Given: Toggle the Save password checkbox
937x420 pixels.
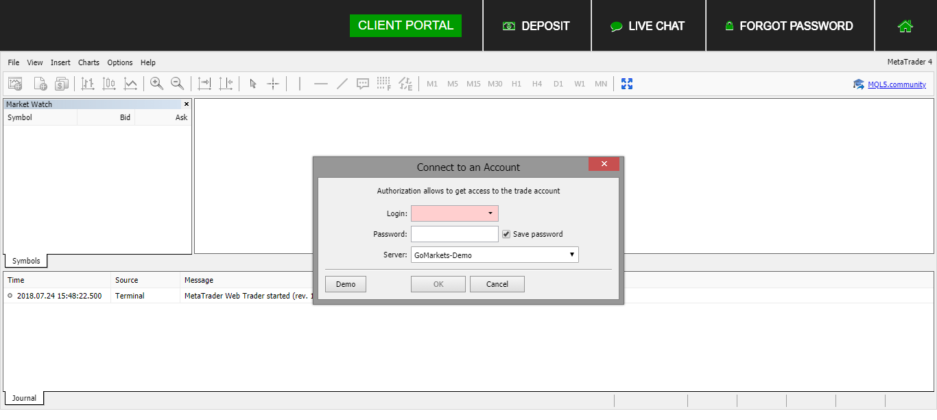Looking at the screenshot, I should (x=507, y=234).
